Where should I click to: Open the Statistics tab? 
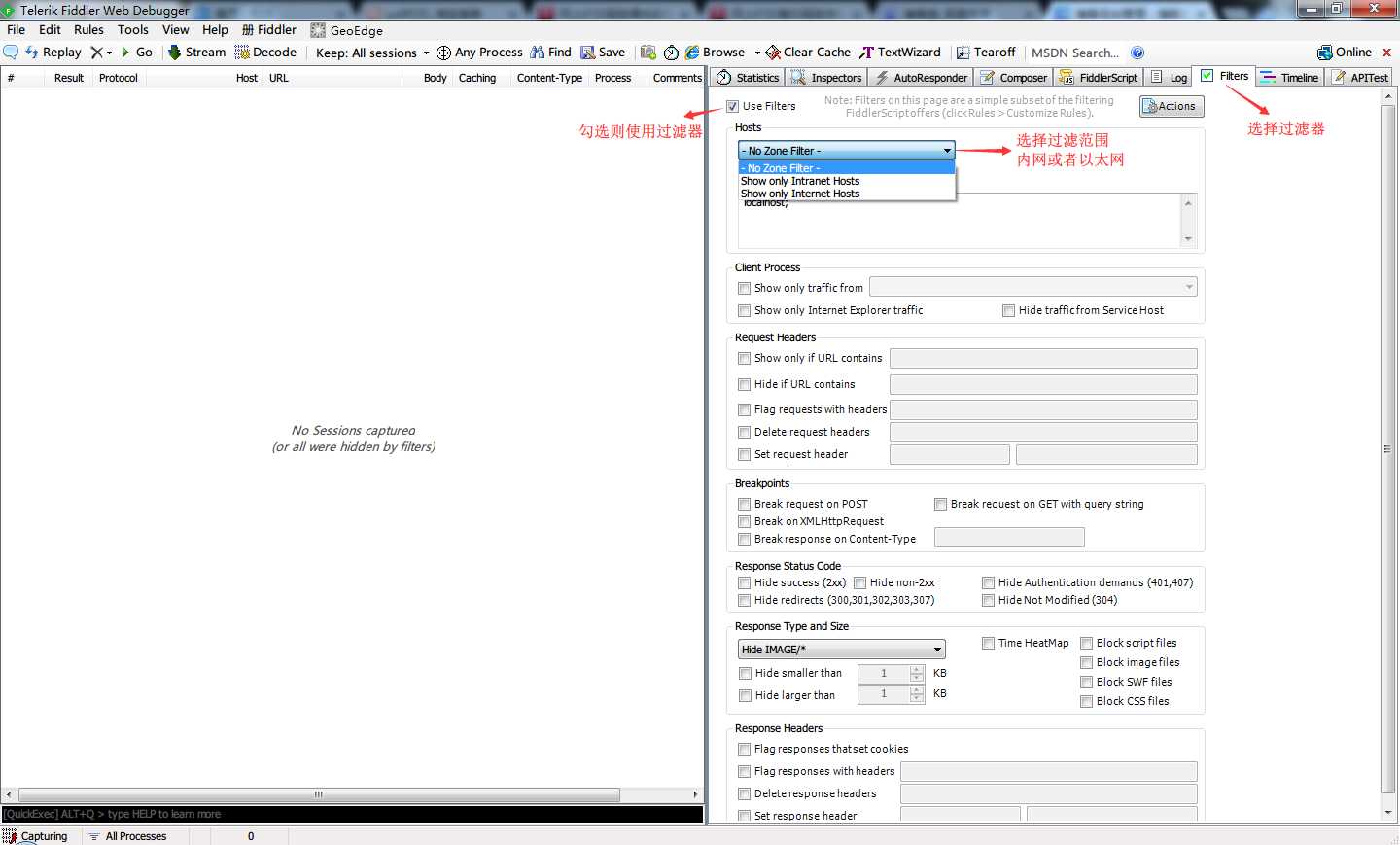pos(748,77)
